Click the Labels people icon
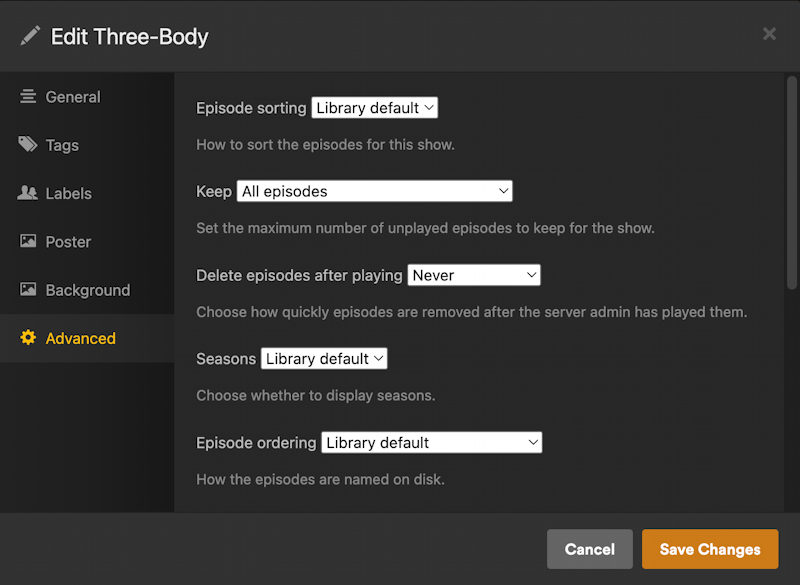This screenshot has width=800, height=585. [x=28, y=193]
